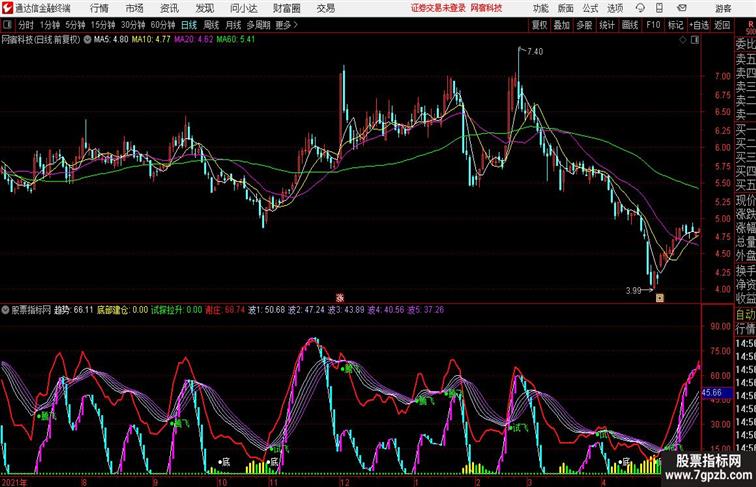Click the 潜庄: 68.74 indicator value
756x487 pixels.
[225, 310]
